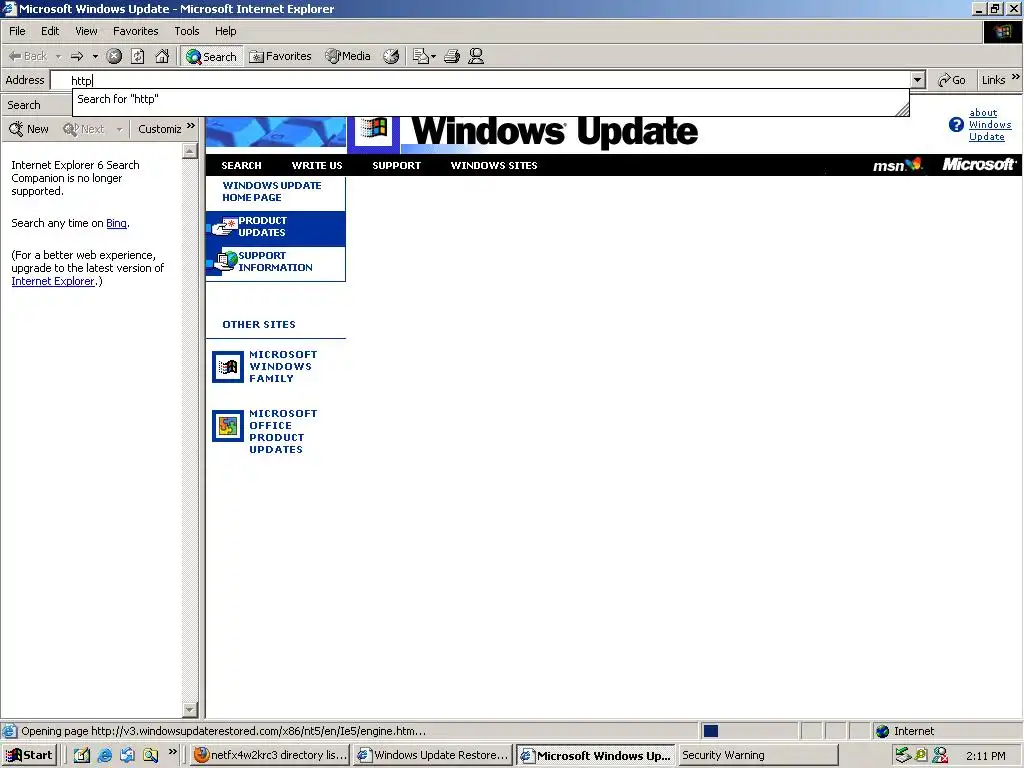Expand the address bar dropdown arrow
This screenshot has height=768, width=1024.
click(918, 80)
